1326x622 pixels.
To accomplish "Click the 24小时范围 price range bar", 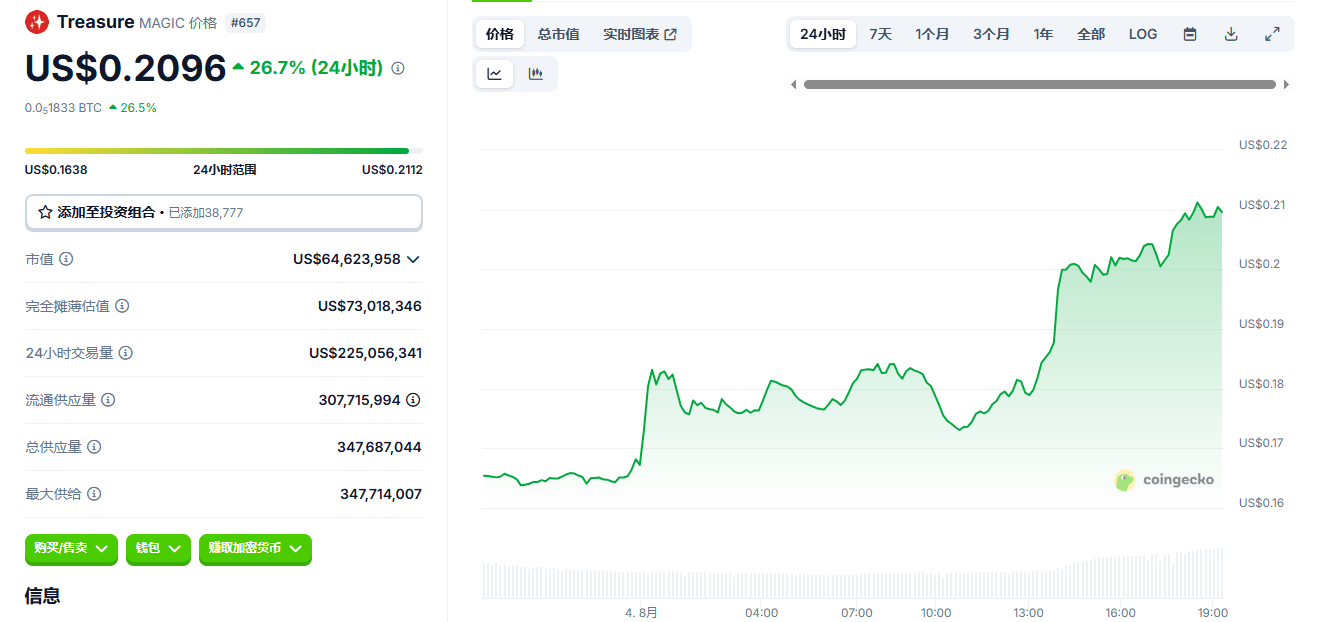I will (x=224, y=151).
